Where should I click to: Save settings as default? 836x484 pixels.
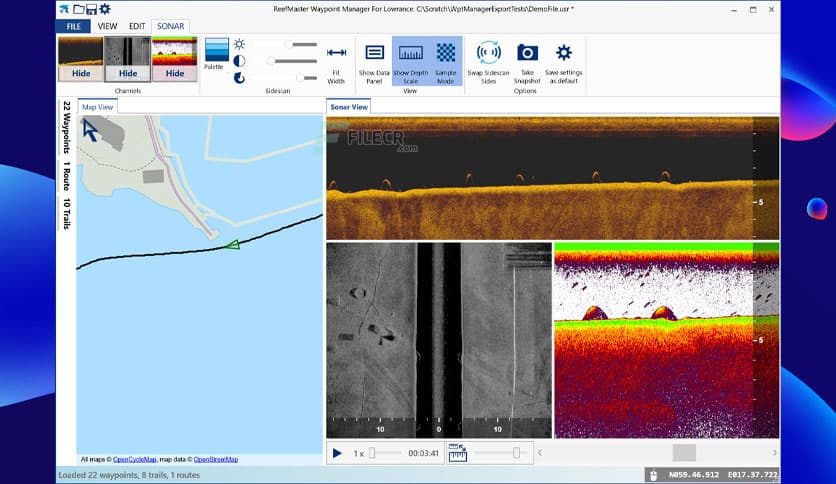tap(564, 62)
